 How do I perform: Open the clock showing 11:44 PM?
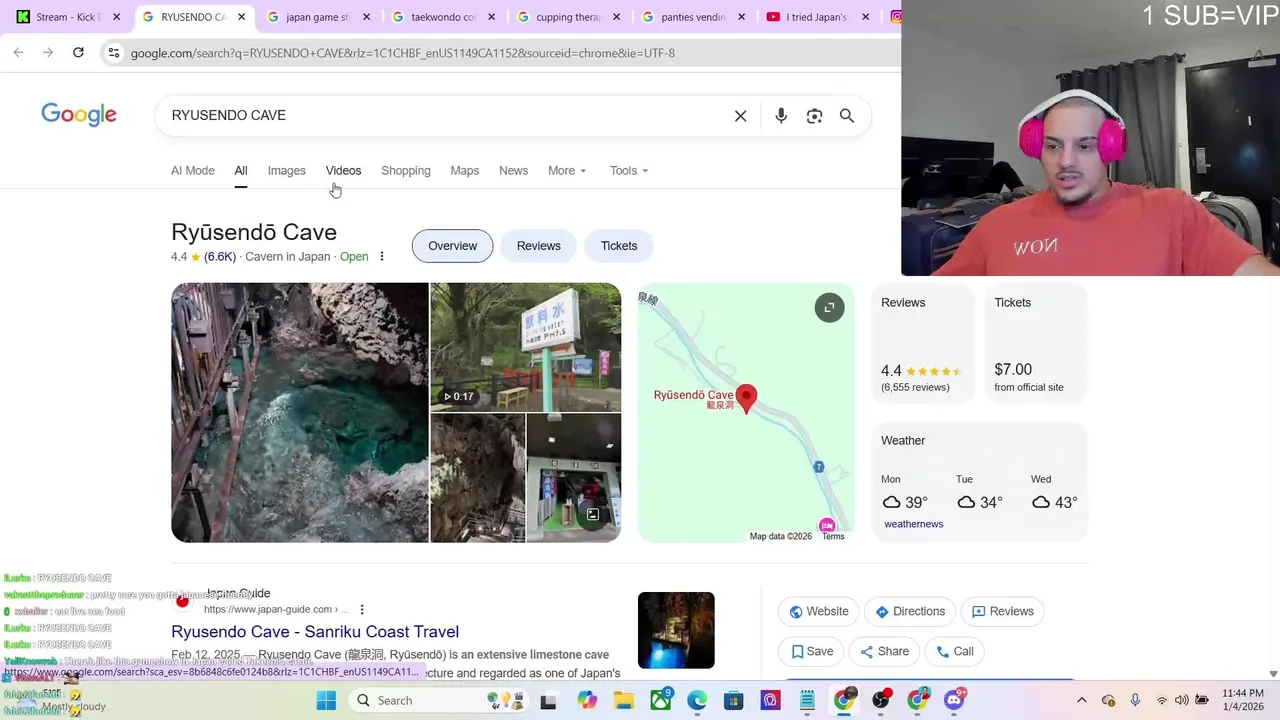(1243, 701)
